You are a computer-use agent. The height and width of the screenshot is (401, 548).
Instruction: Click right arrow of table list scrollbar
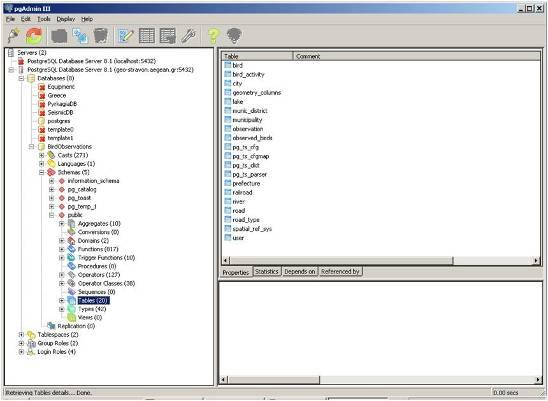(x=536, y=260)
